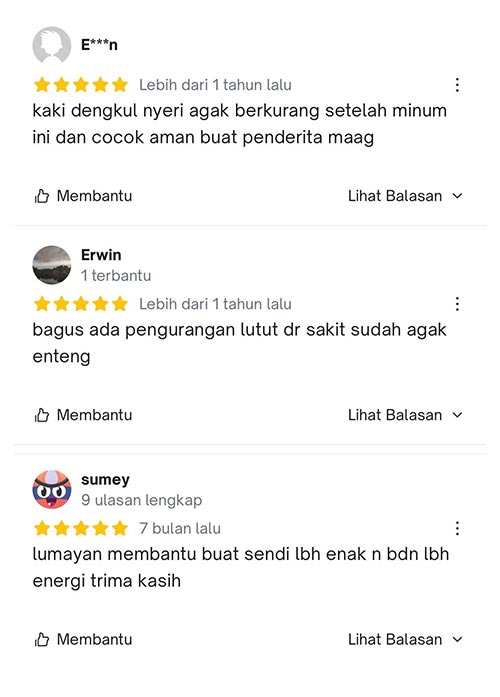The width and height of the screenshot is (500, 697).
Task: Open the three-dot menu on Erwin's review
Action: [x=457, y=304]
